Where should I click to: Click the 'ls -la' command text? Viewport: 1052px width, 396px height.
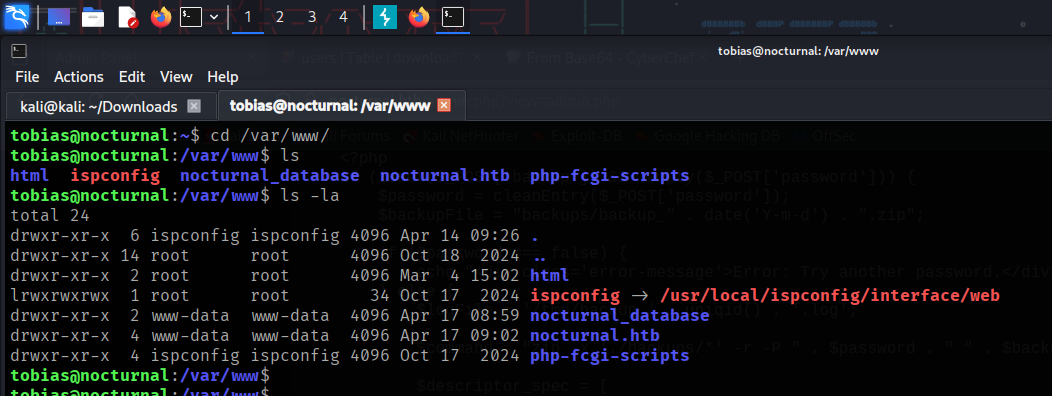coord(310,196)
